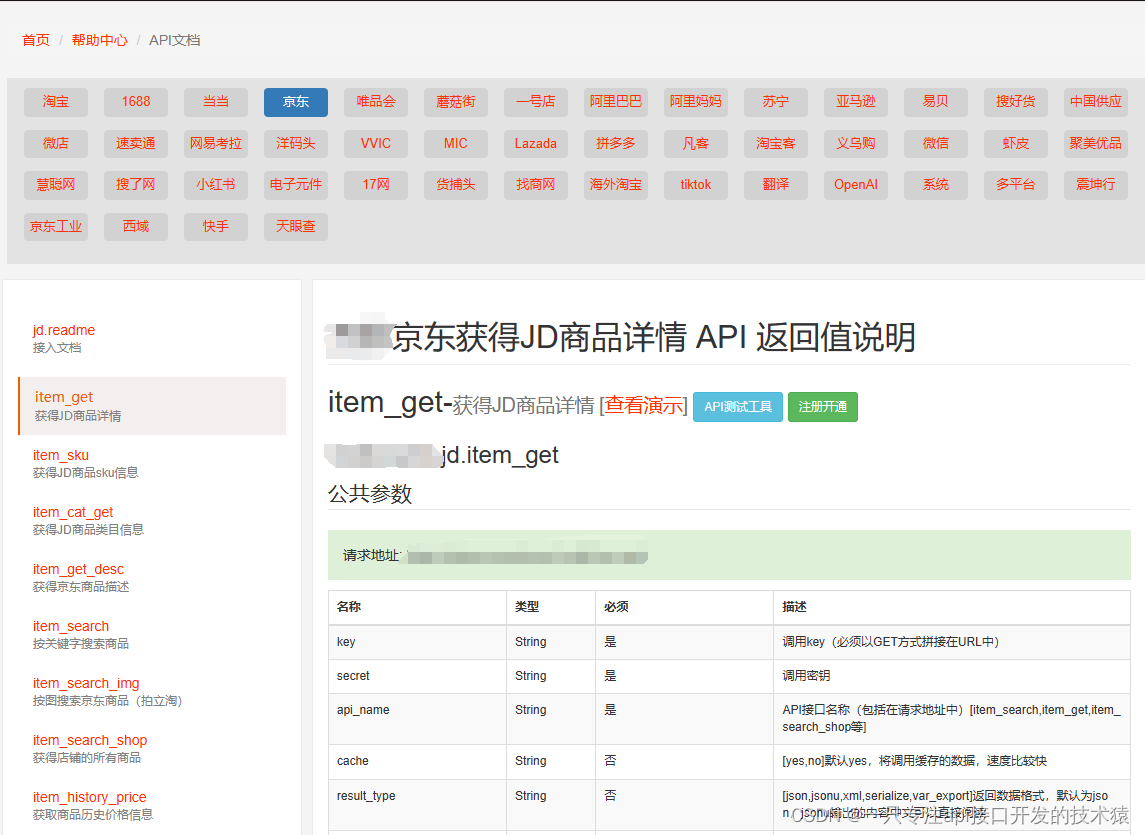This screenshot has width=1145, height=835.
Task: Select the 淘宝 platform tab
Action: [55, 102]
